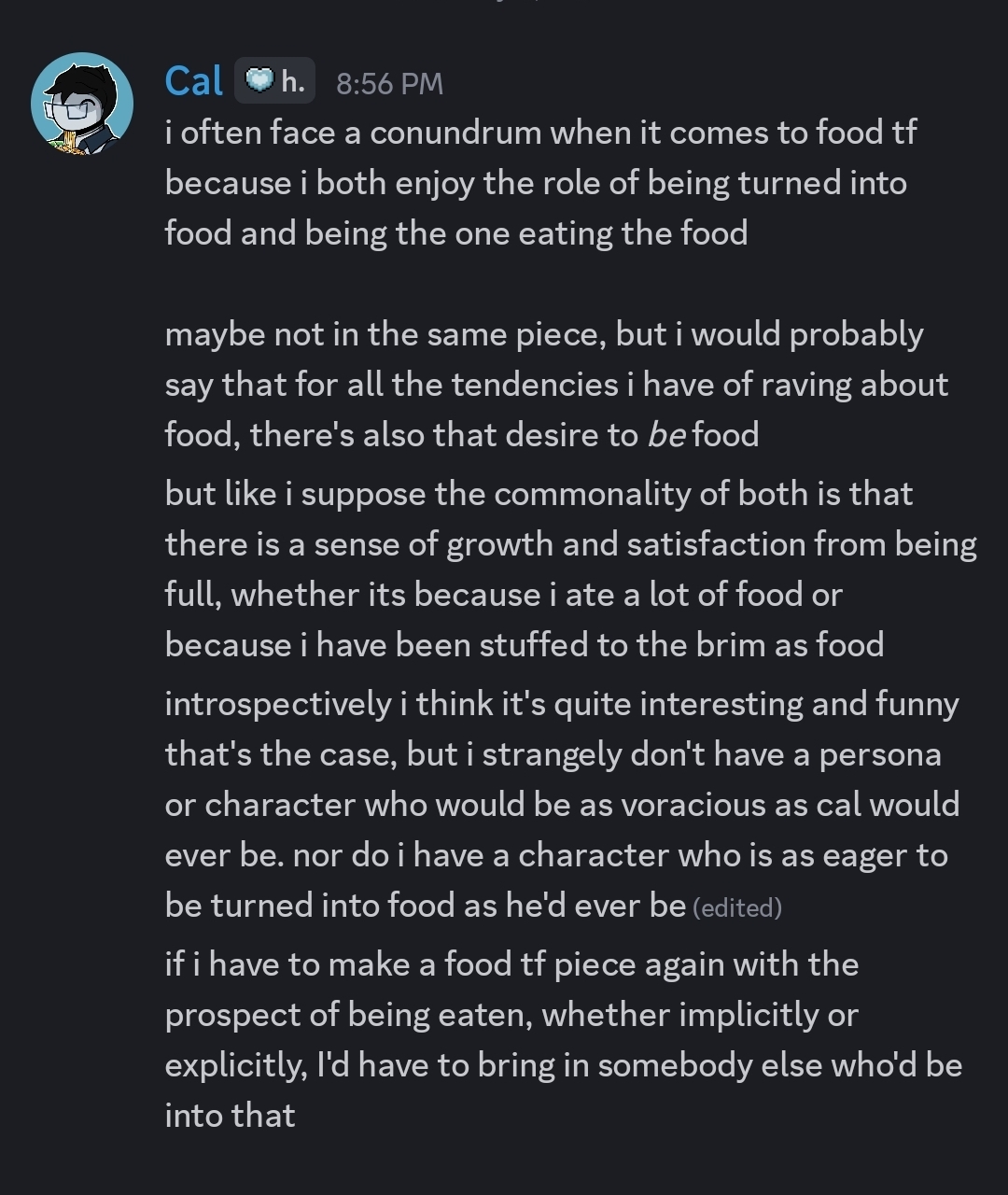The height and width of the screenshot is (1195, 1008).
Task: Open Cal's profile avatar picture
Action: tap(82, 104)
